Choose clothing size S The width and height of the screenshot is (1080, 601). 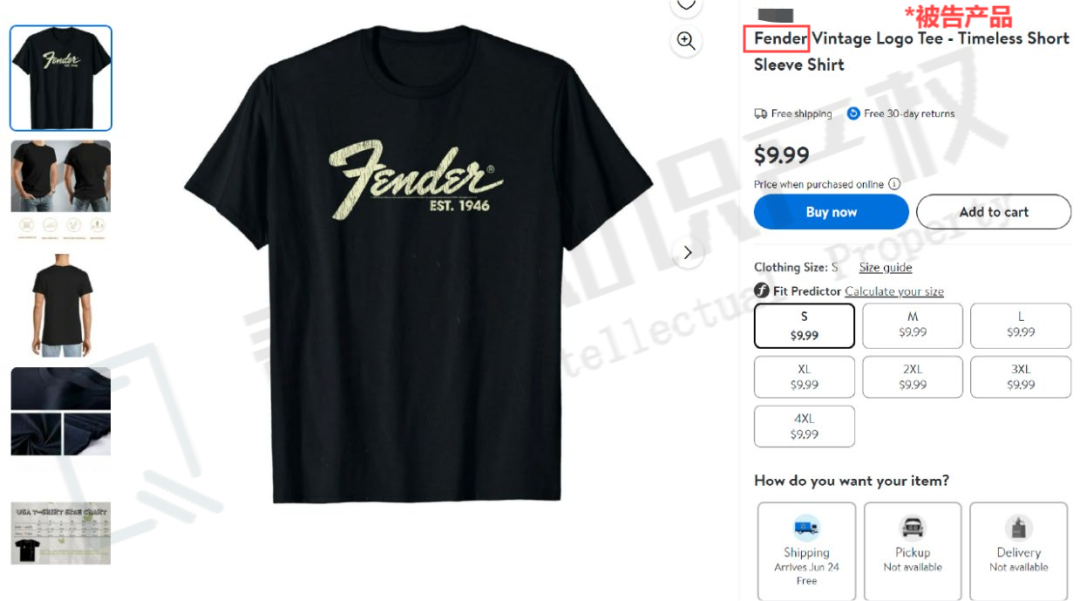(804, 326)
